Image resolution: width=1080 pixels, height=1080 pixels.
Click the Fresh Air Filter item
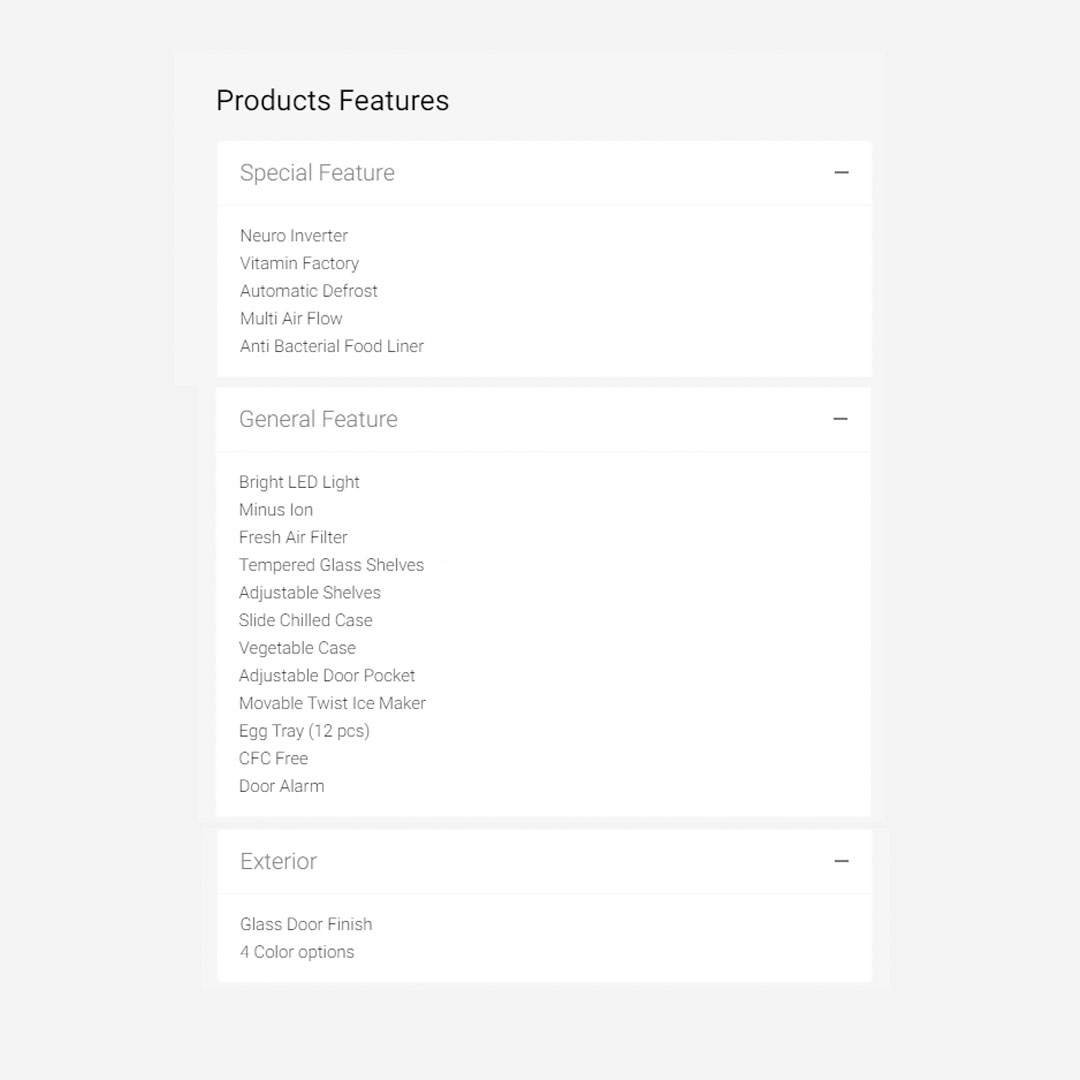coord(293,537)
